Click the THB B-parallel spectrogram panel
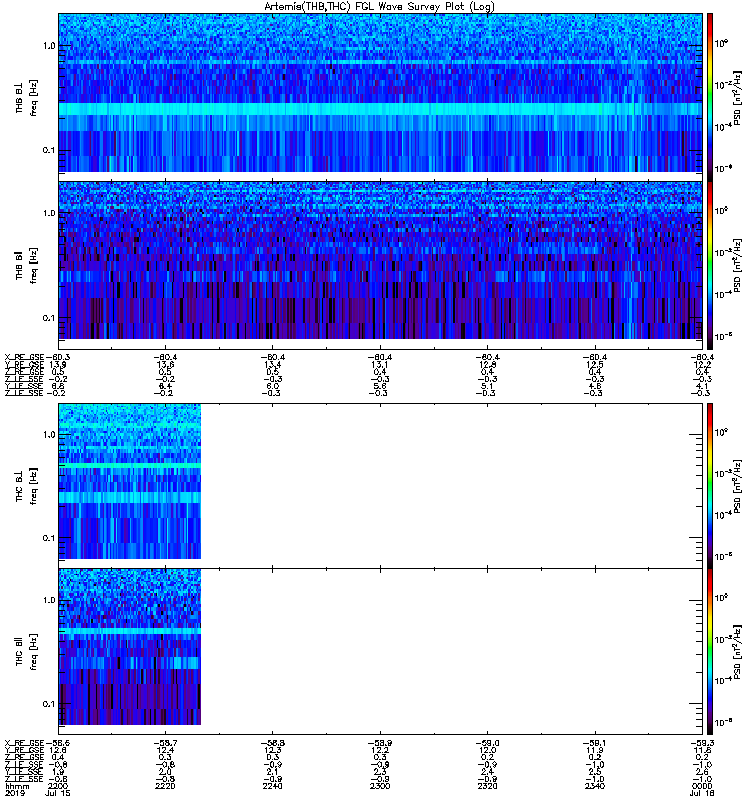The image size is (750, 800). 380,260
